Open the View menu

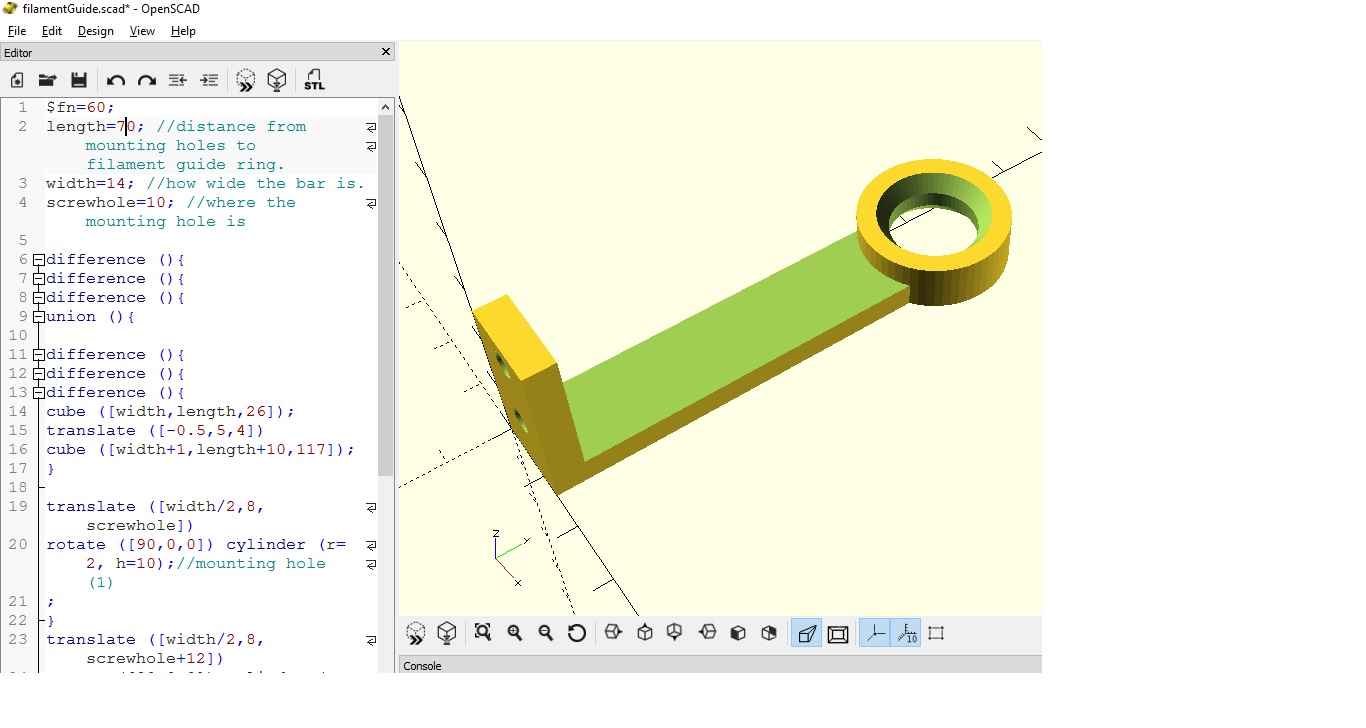point(142,31)
